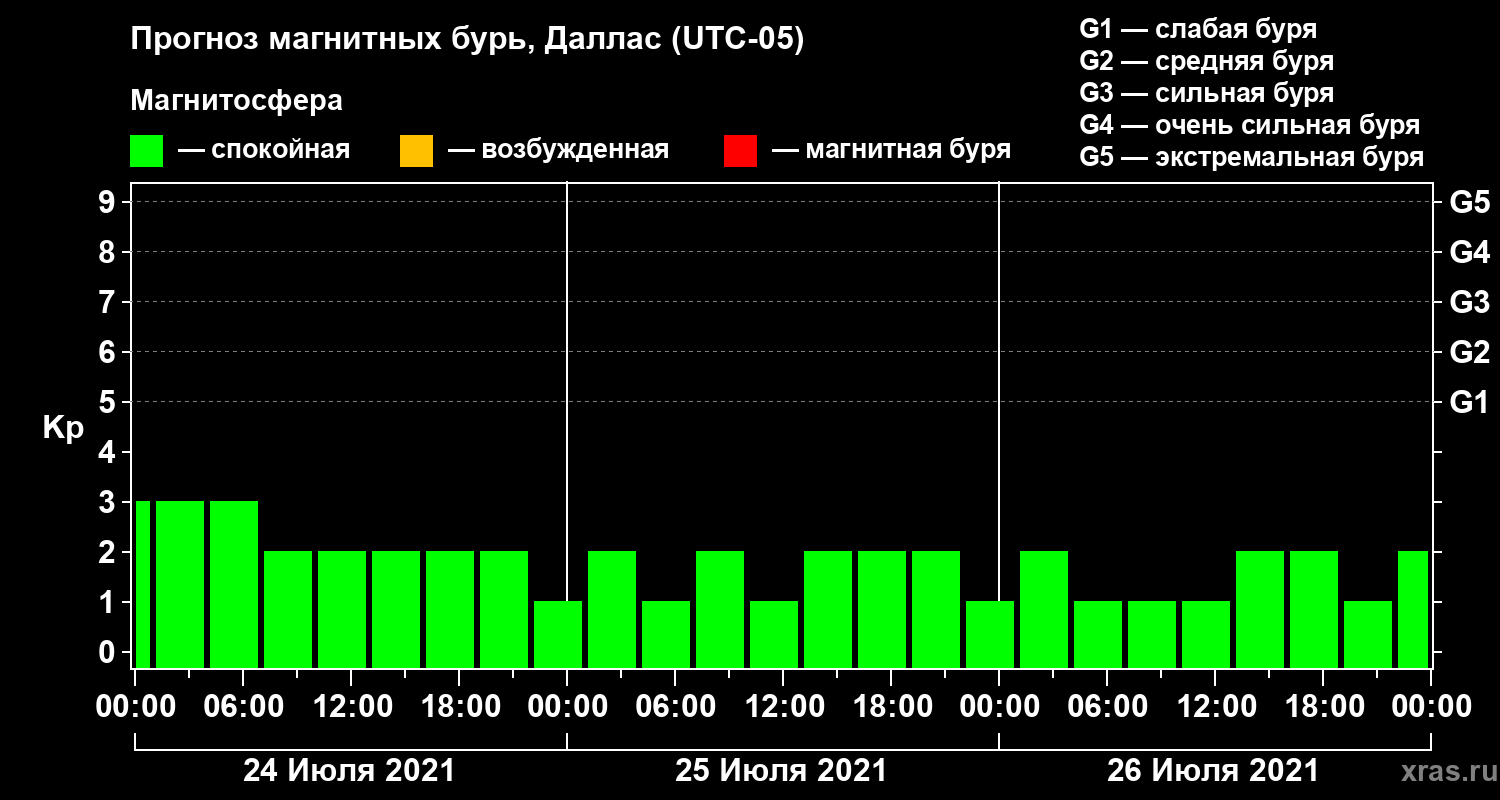Click the Kp 1 bar crossing midnight into 26 Июля

tap(990, 634)
